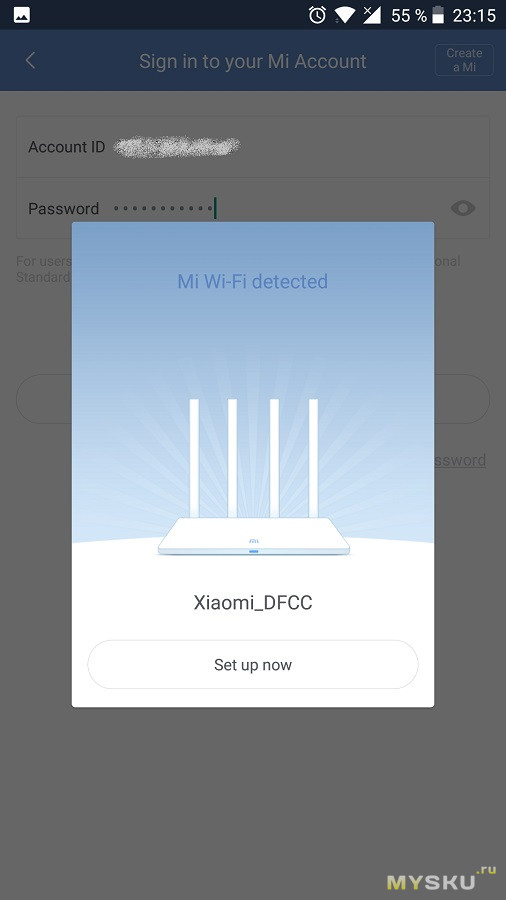This screenshot has height=900, width=506.
Task: Tap the Wi-Fi signal status icon
Action: [x=345, y=15]
